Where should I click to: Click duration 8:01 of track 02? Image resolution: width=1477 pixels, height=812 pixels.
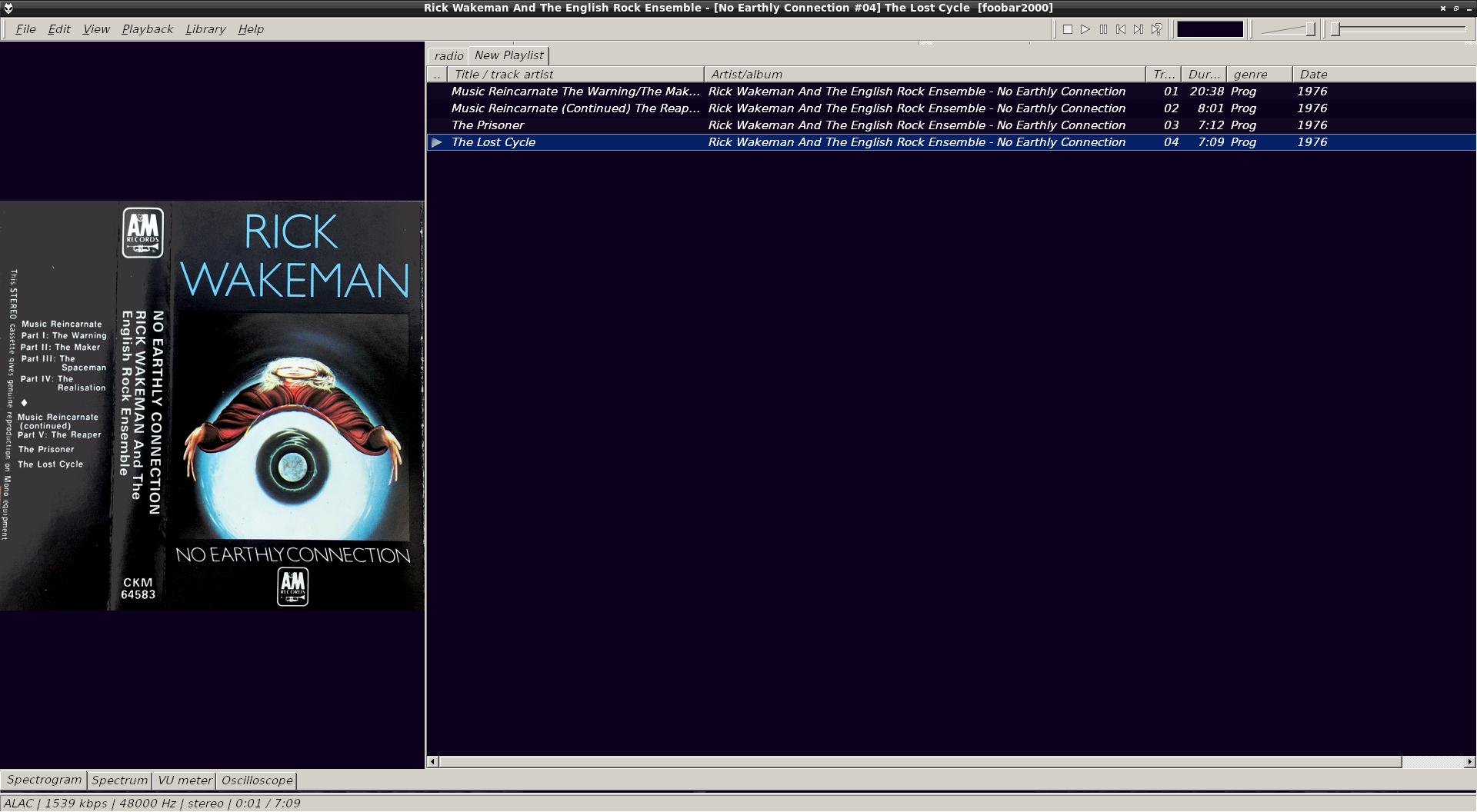point(1211,108)
